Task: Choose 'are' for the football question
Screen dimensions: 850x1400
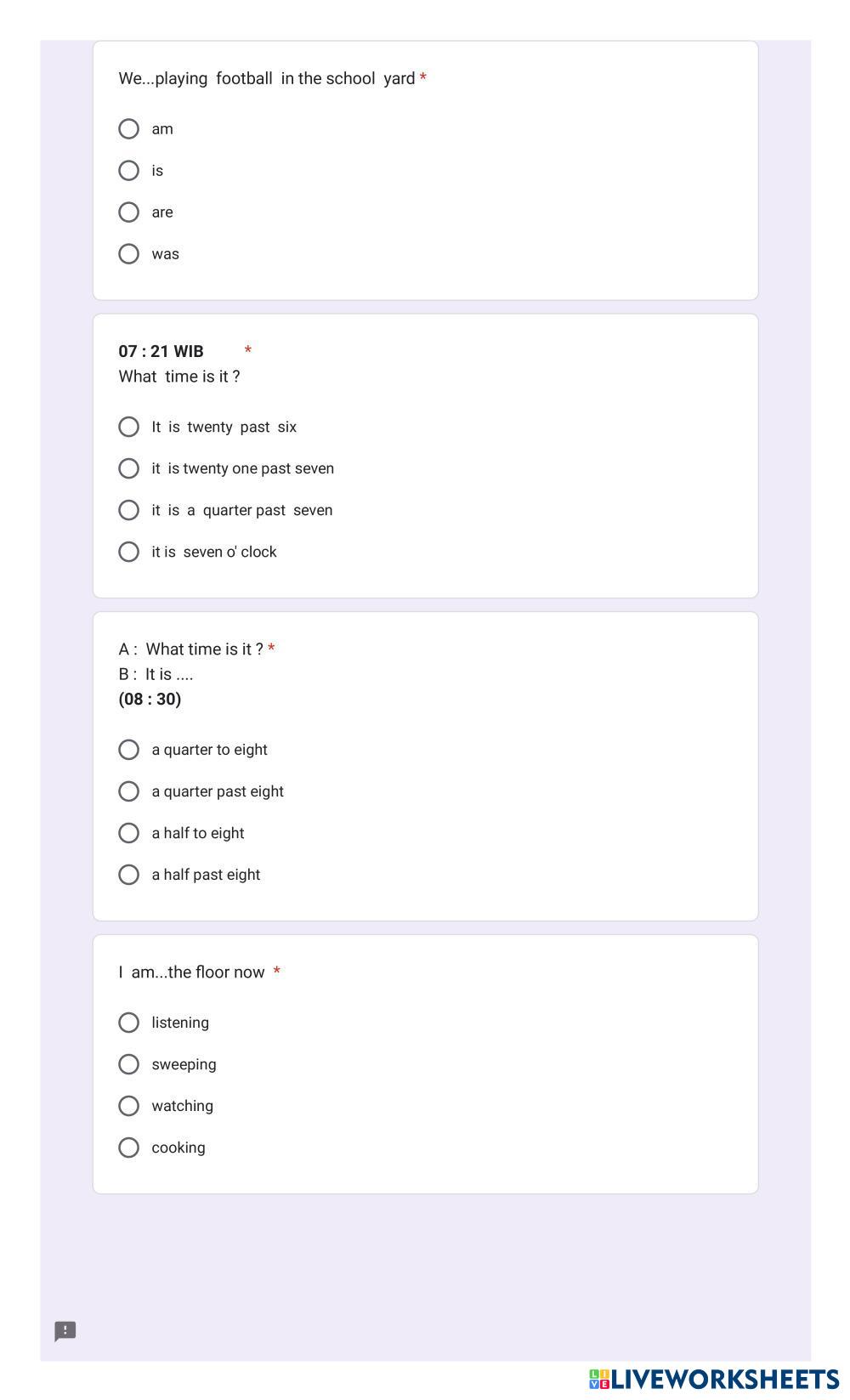Action: tap(128, 213)
